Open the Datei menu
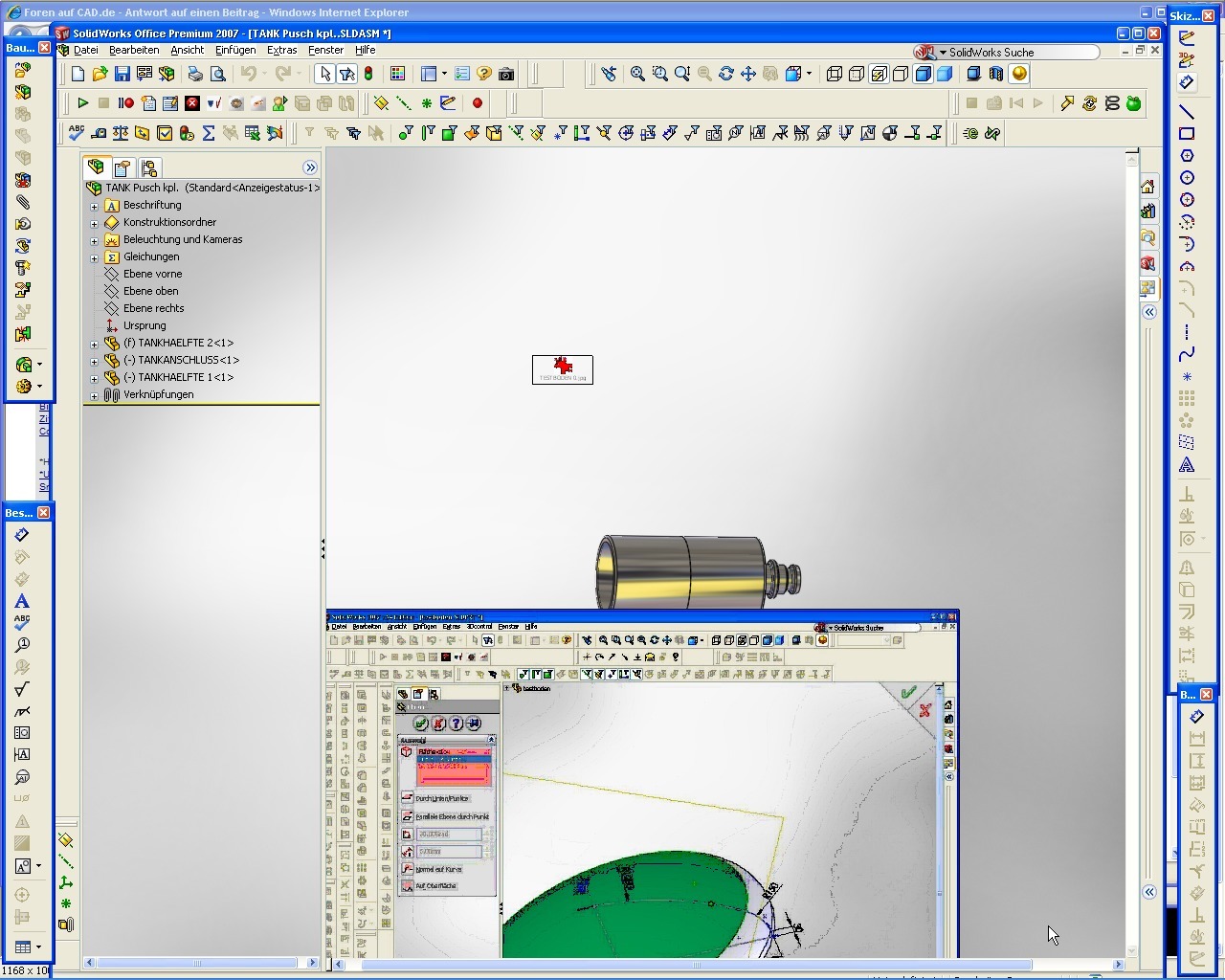The image size is (1225, 980). pyautogui.click(x=85, y=50)
